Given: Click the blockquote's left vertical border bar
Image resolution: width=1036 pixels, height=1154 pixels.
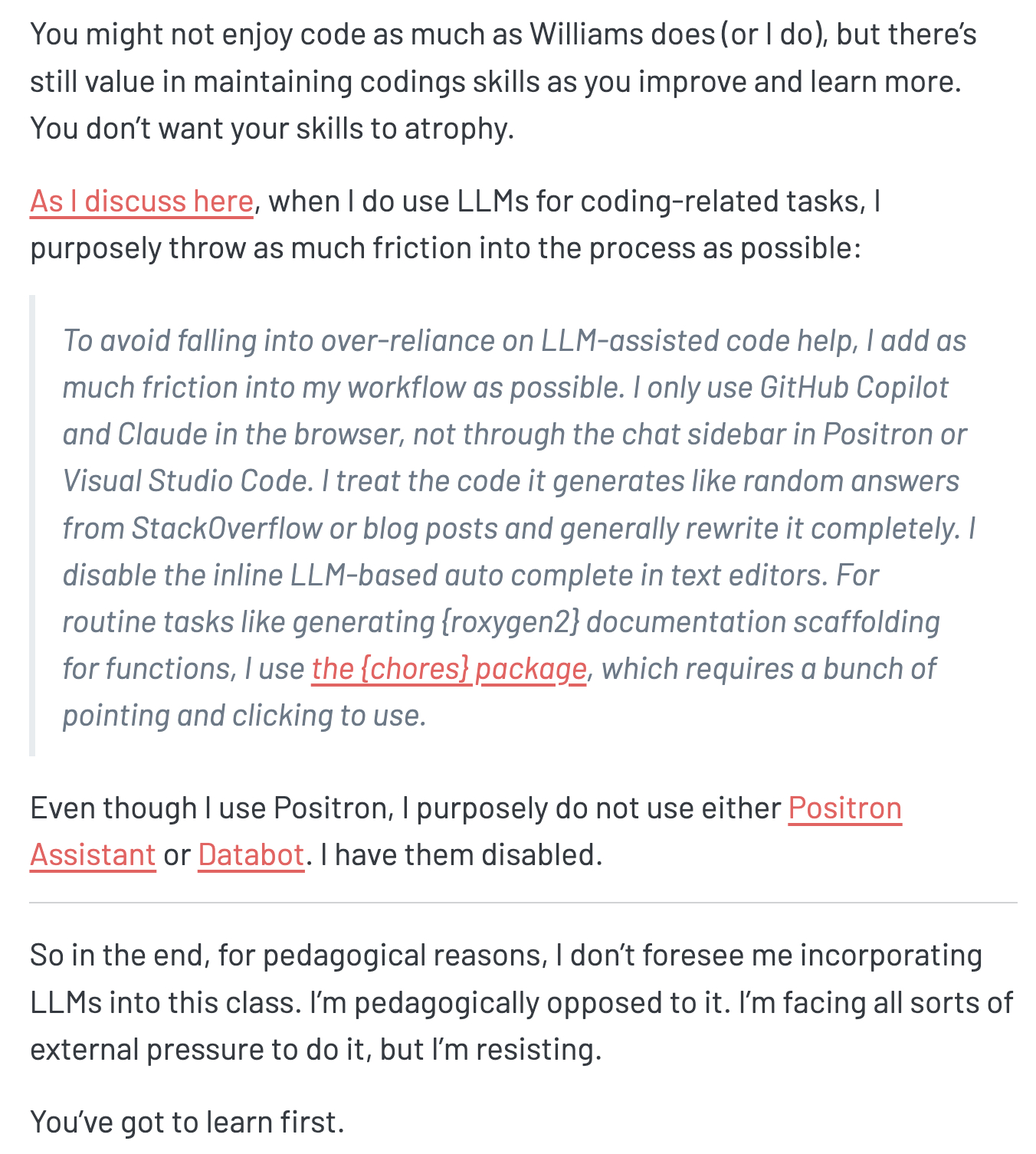Looking at the screenshot, I should pyautogui.click(x=32, y=526).
